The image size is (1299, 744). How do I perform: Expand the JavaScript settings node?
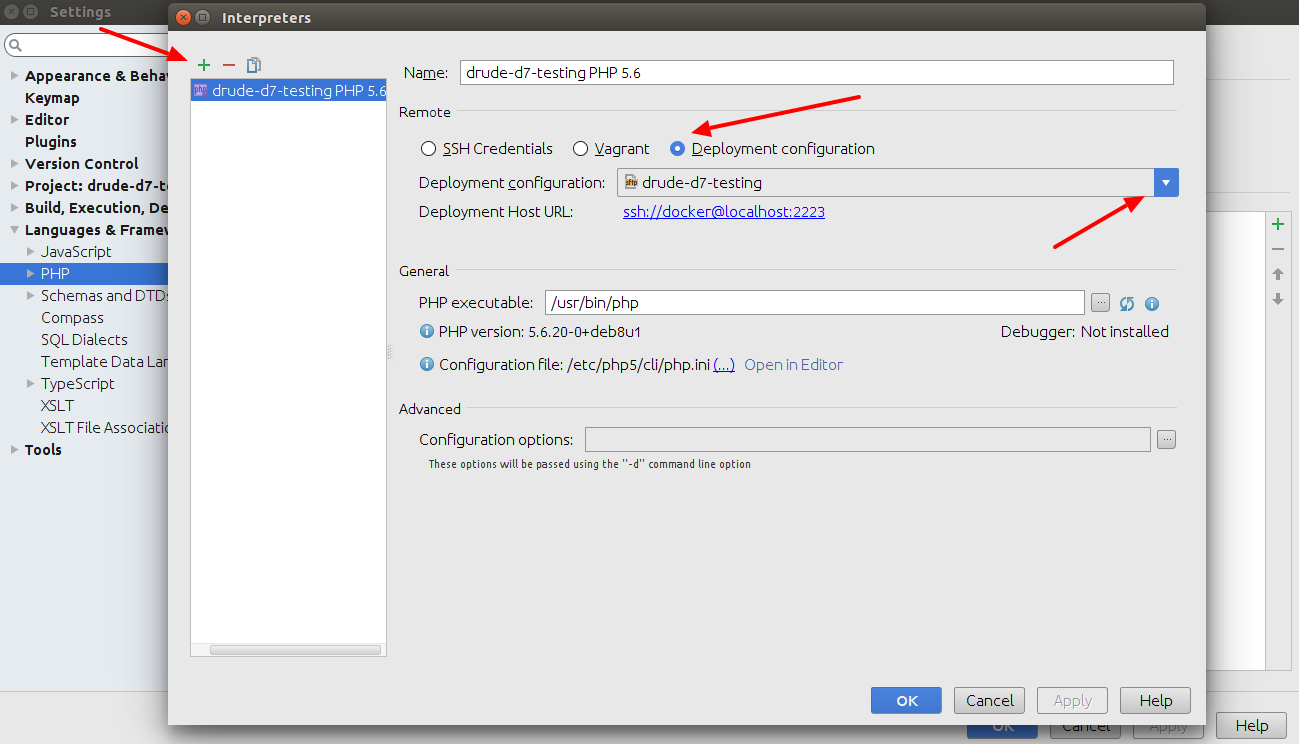click(x=30, y=252)
